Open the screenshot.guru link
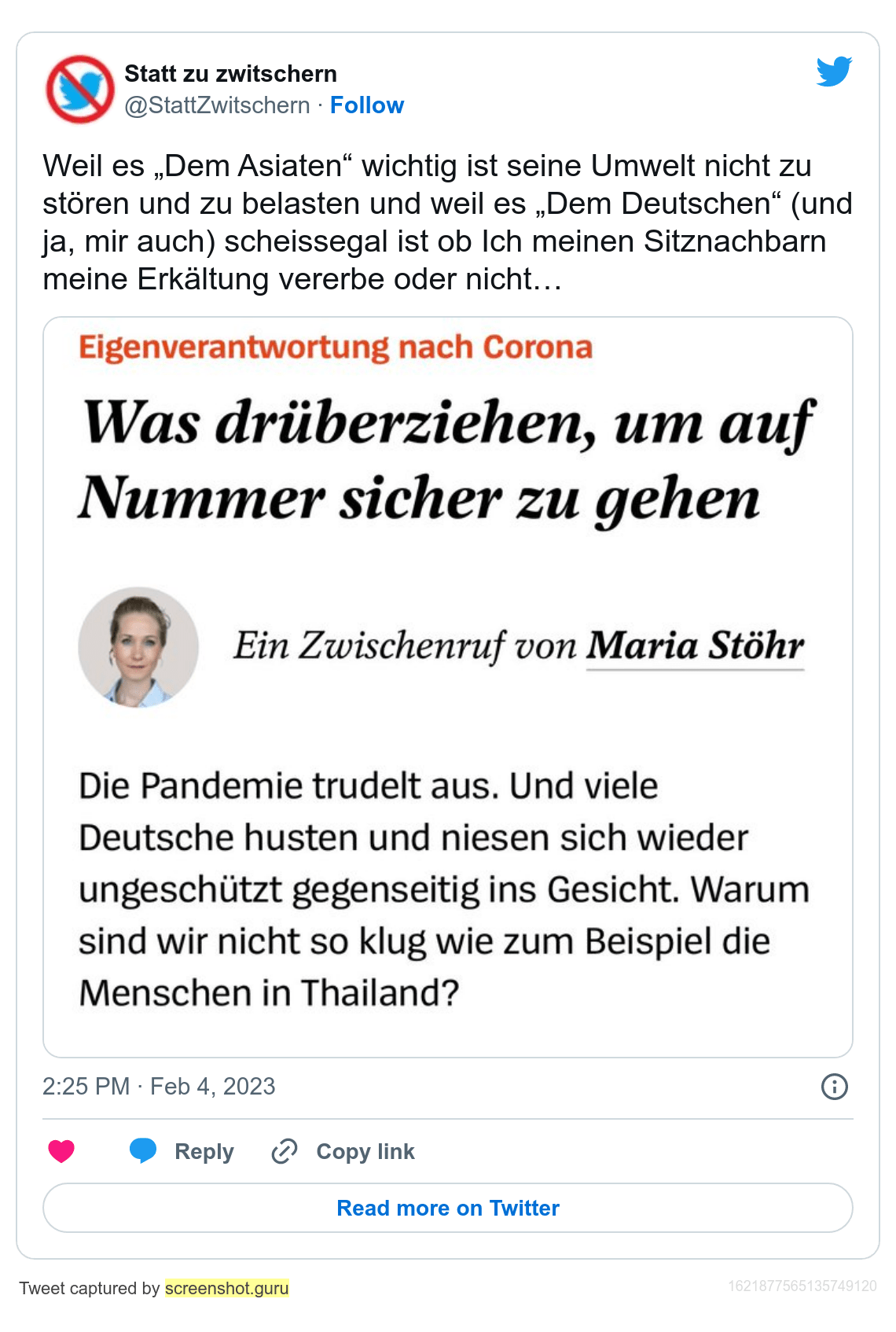Viewport: 896px width, 1332px height. 227,1288
